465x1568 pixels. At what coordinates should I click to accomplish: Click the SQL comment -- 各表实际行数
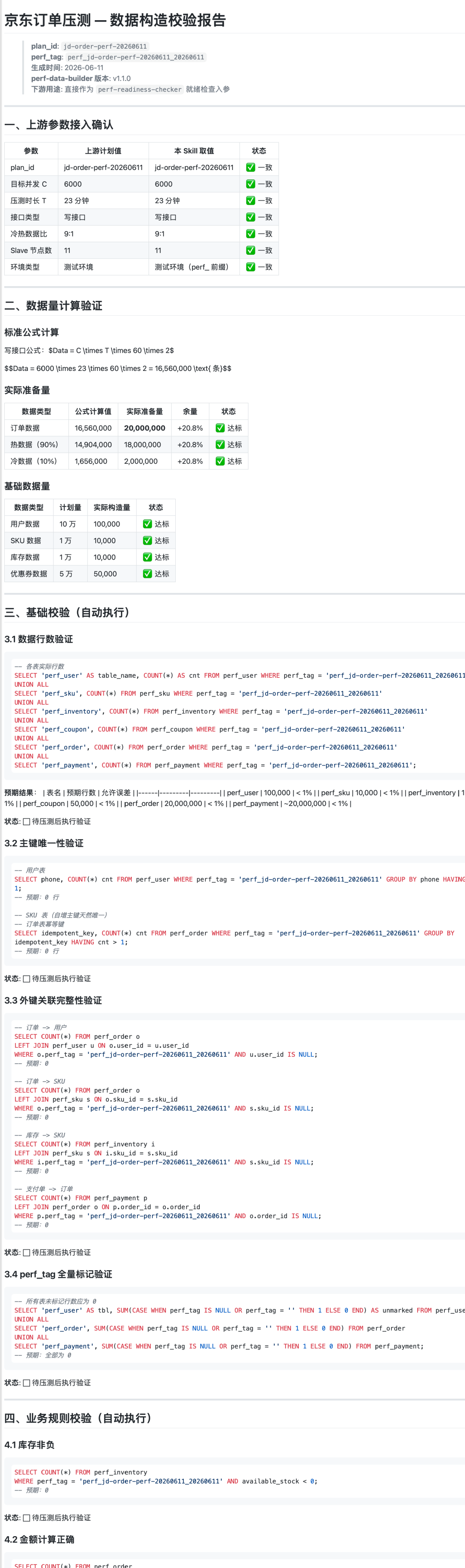click(39, 667)
